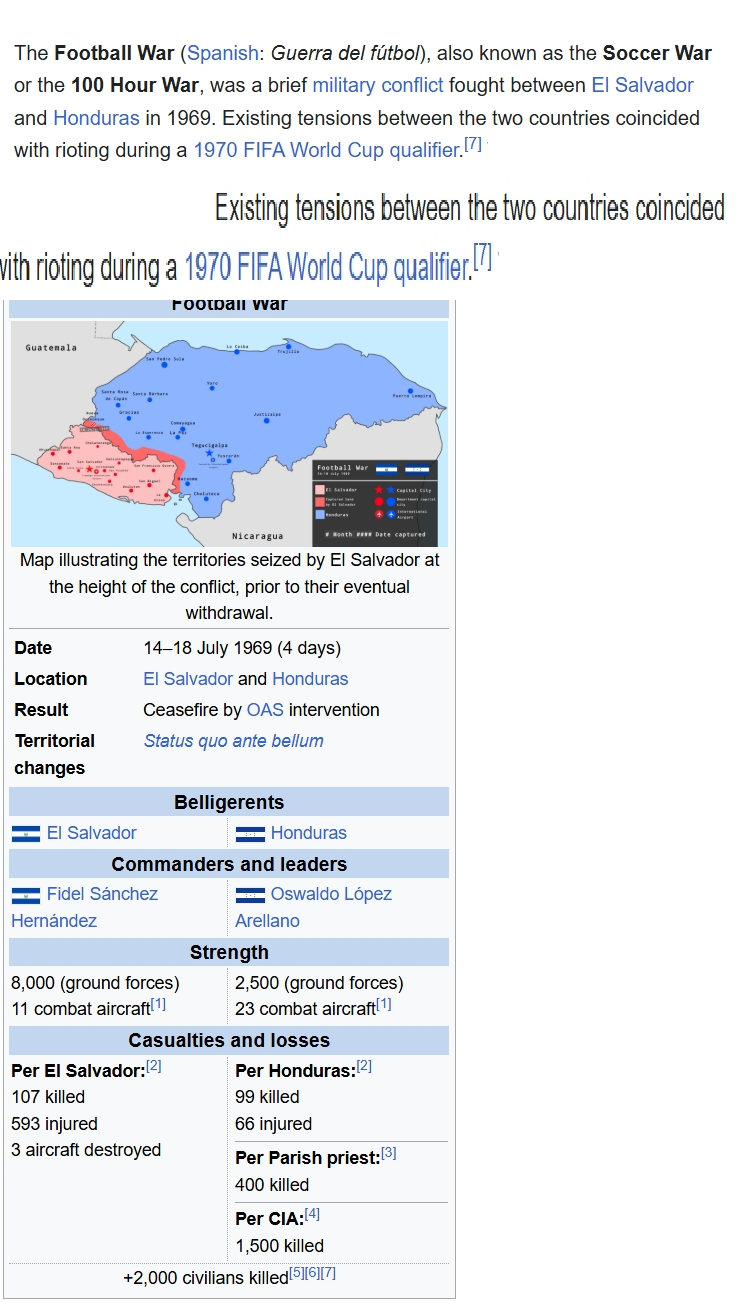Click the italic 'Guerra del fútbol' text
This screenshot has height=1307, width=740.
click(344, 54)
